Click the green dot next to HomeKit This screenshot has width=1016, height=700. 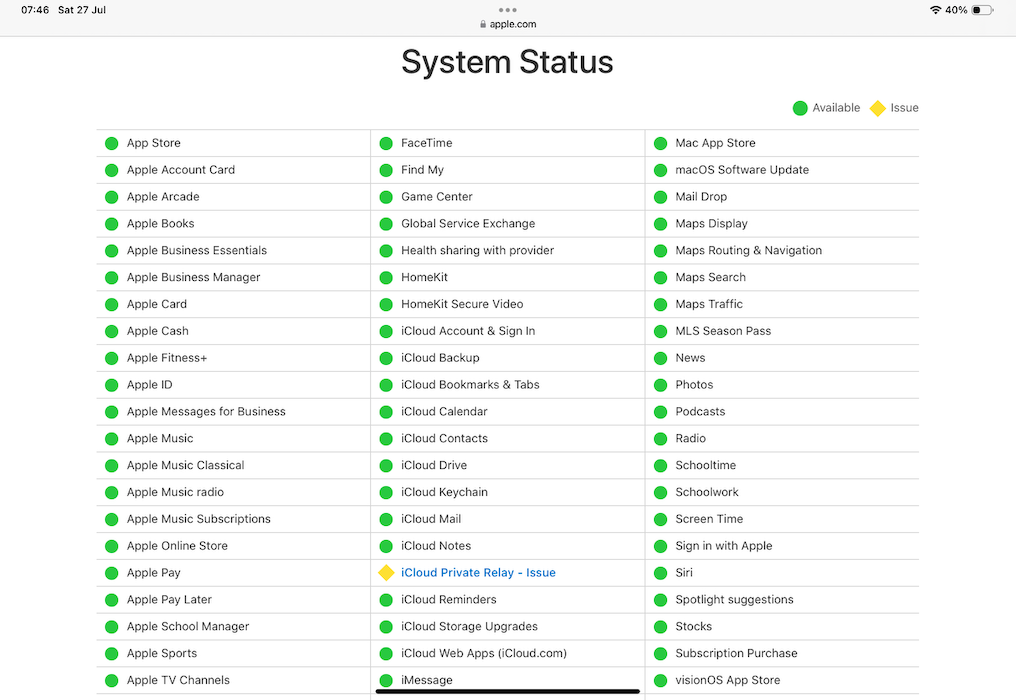coord(386,277)
